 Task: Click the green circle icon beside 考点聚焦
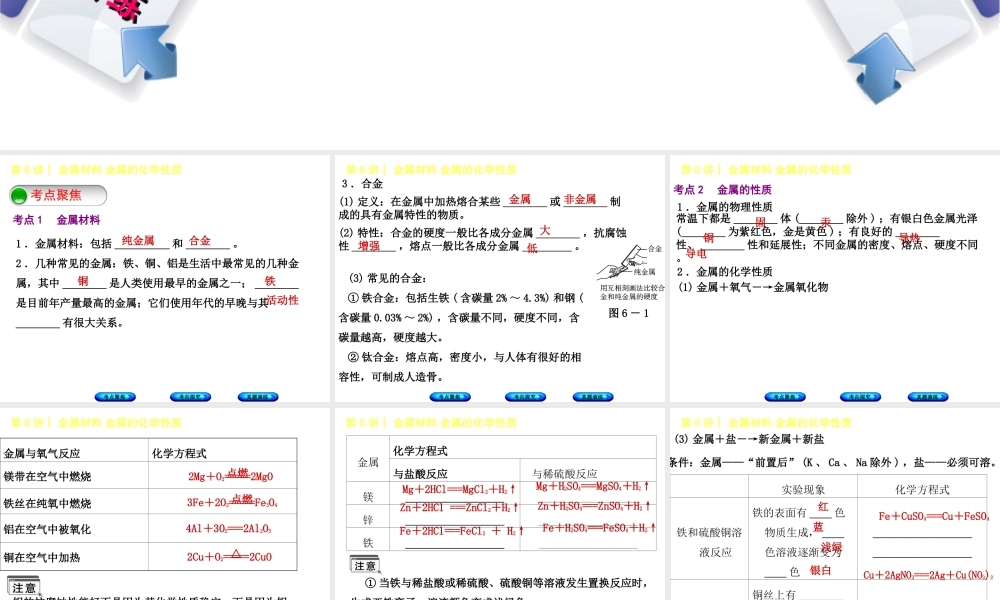tap(19, 196)
